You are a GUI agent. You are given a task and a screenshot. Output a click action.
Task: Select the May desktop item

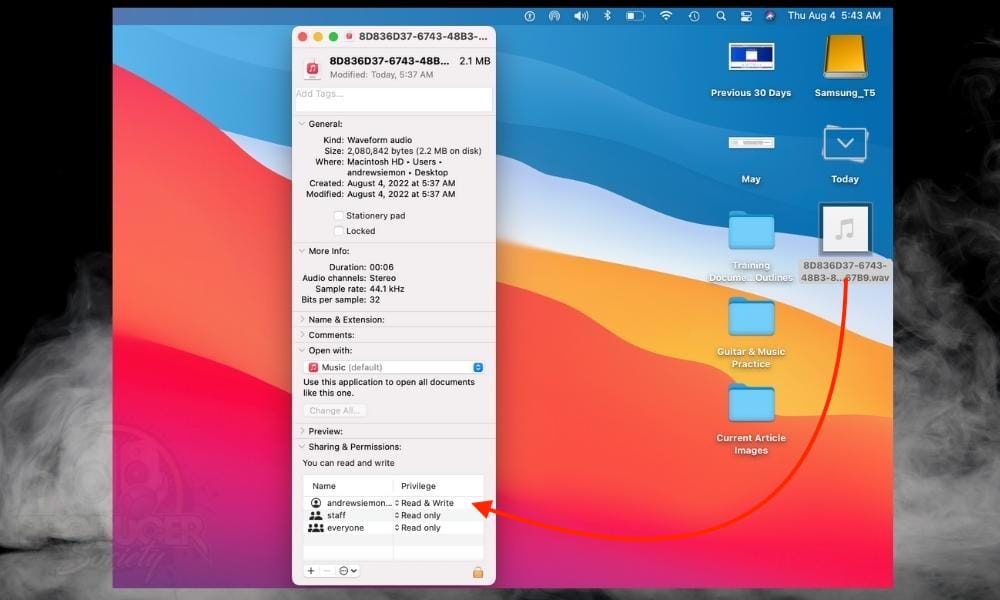point(751,143)
